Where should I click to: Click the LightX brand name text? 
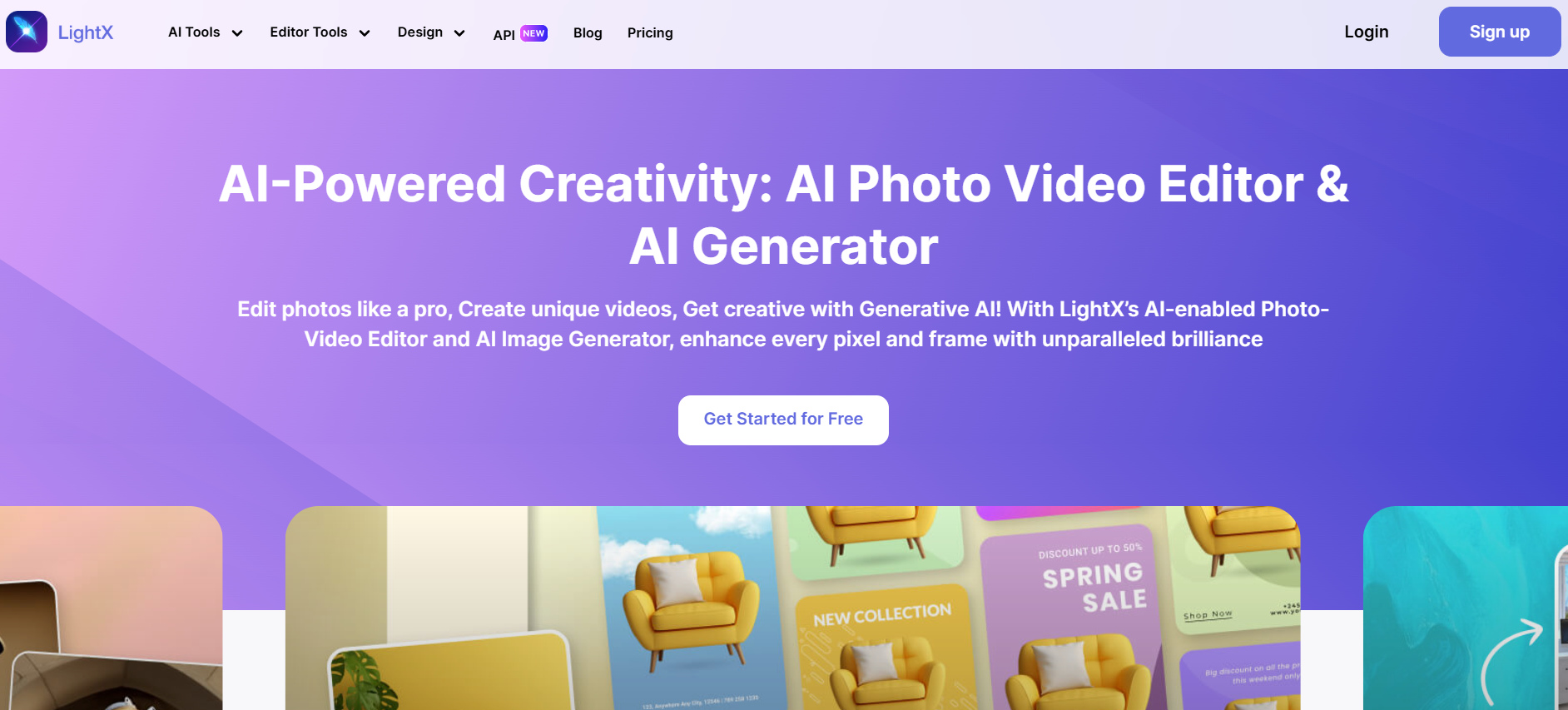tap(86, 32)
